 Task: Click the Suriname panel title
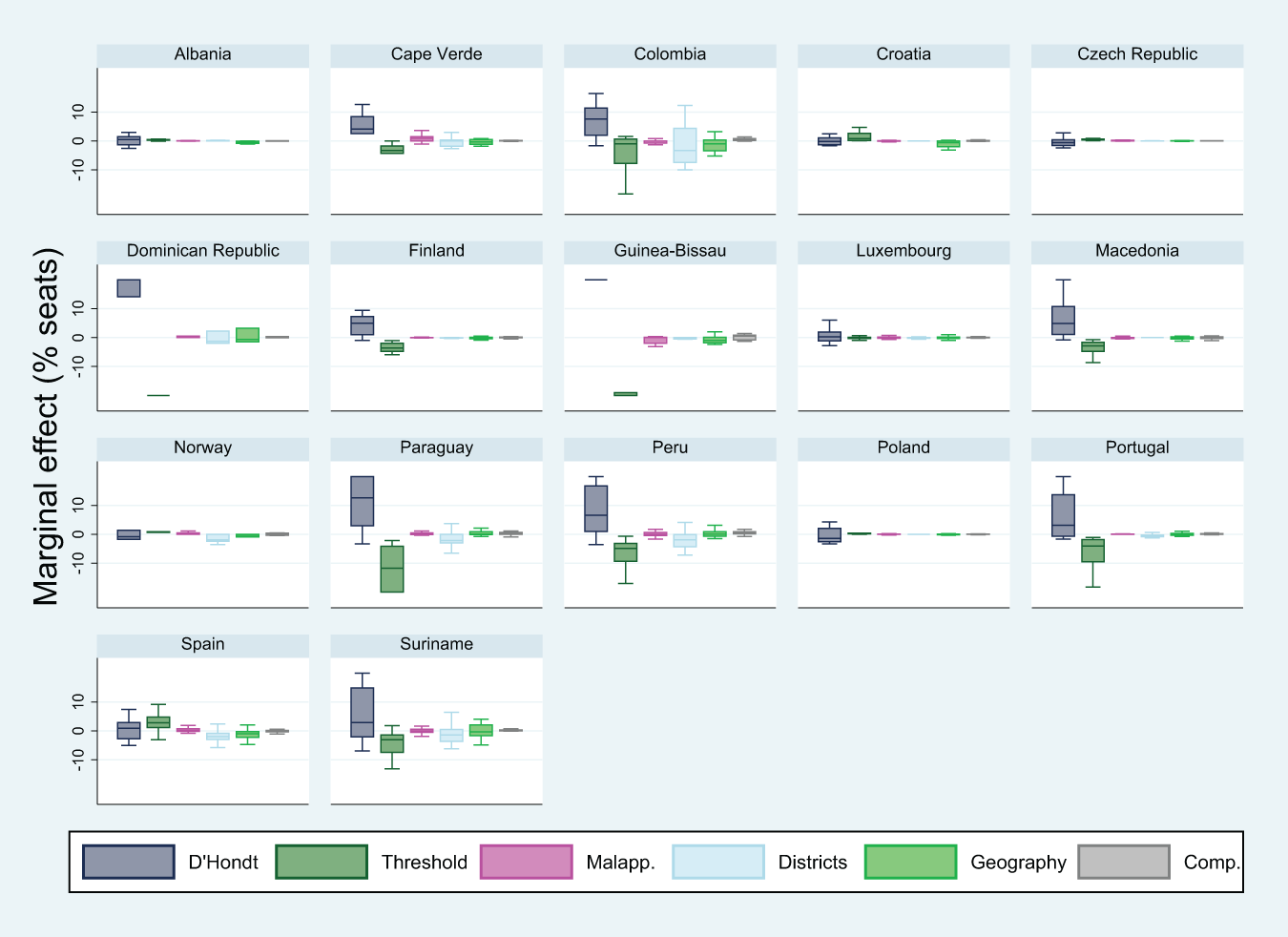(x=436, y=644)
